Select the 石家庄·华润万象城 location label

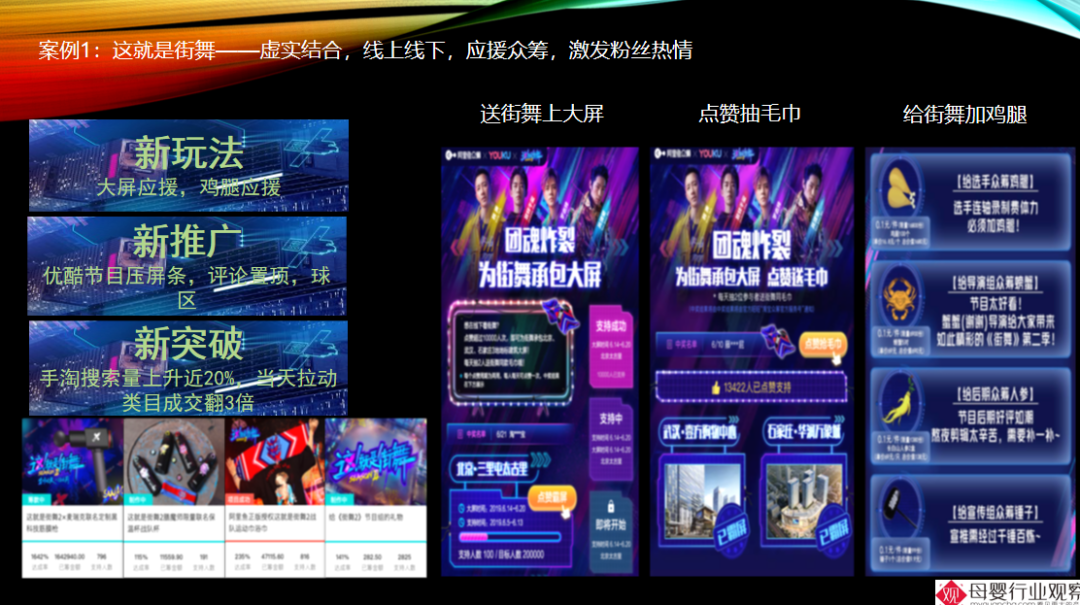coord(804,432)
